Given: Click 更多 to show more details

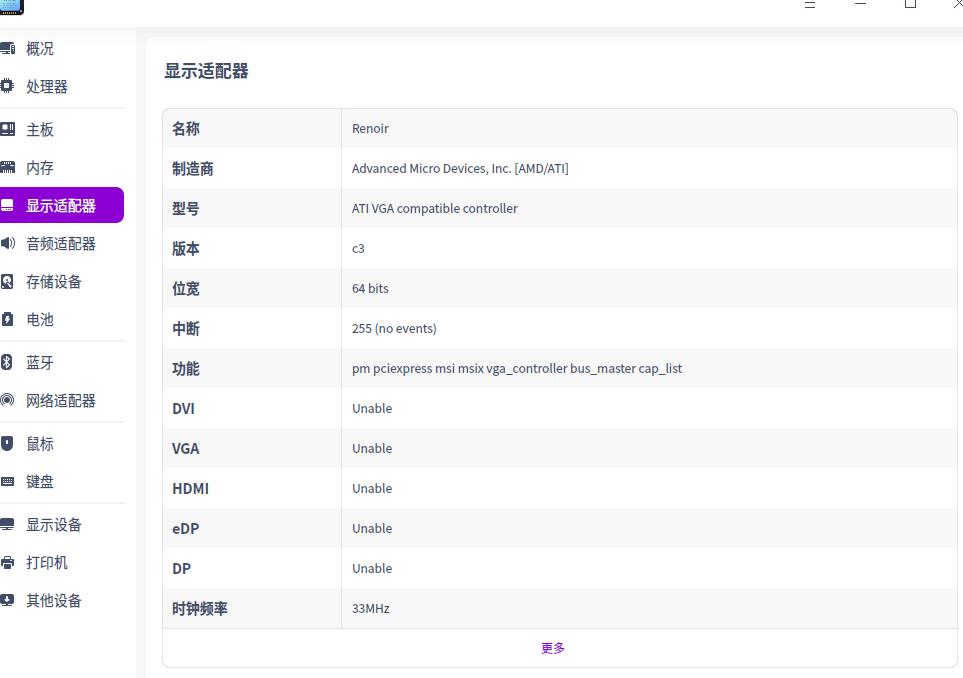Looking at the screenshot, I should click(553, 647).
